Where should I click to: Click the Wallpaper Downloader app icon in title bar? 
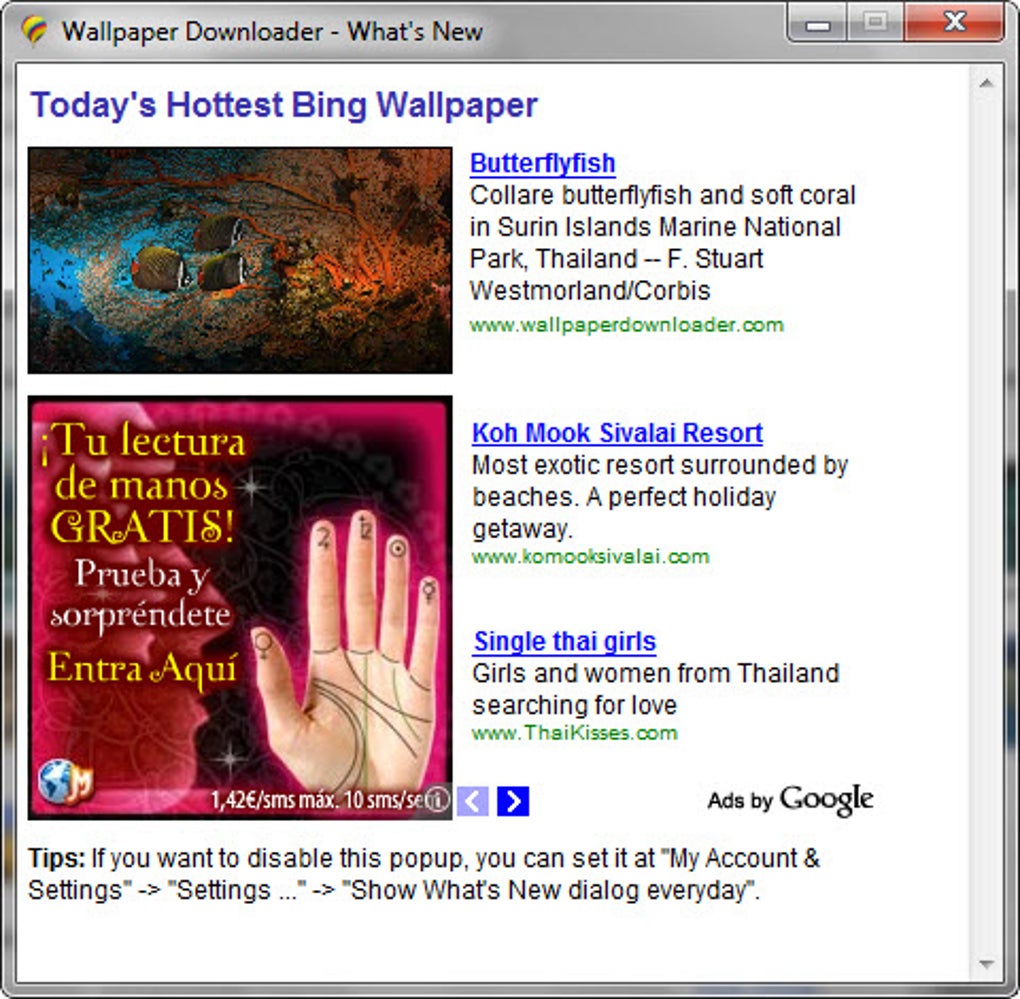coord(34,30)
